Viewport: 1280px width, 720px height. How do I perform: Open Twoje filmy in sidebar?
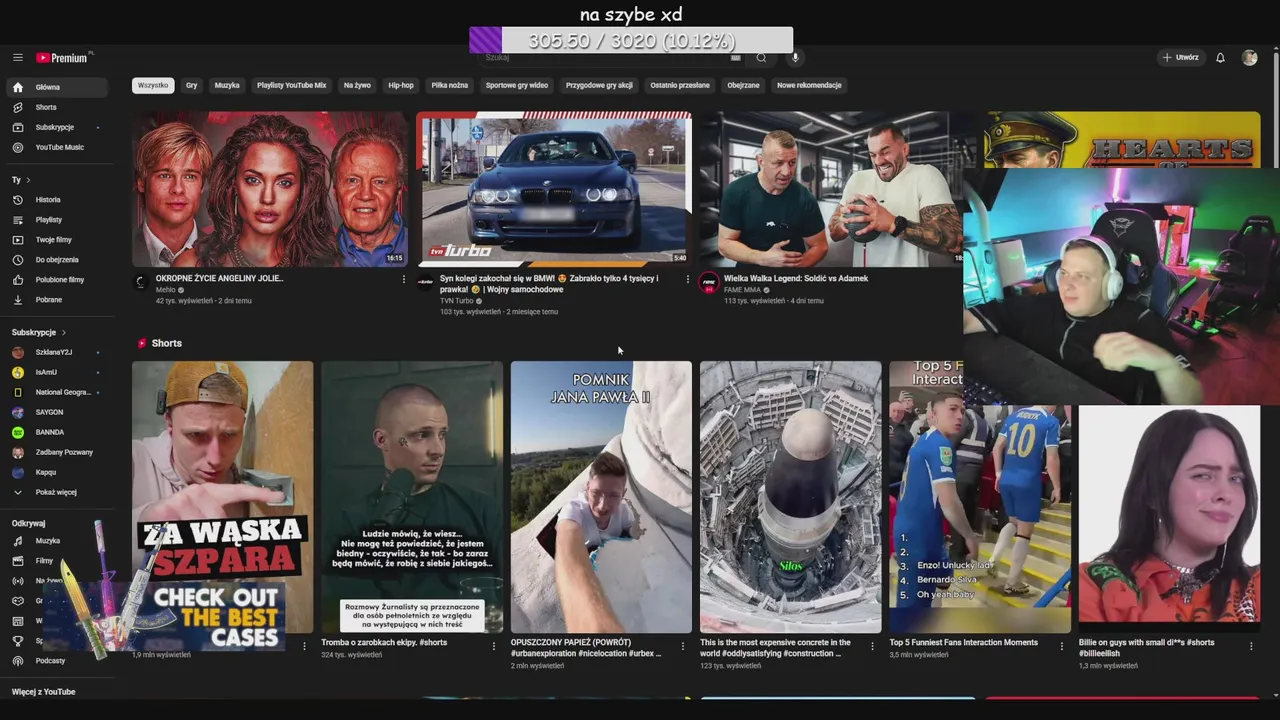[57, 240]
